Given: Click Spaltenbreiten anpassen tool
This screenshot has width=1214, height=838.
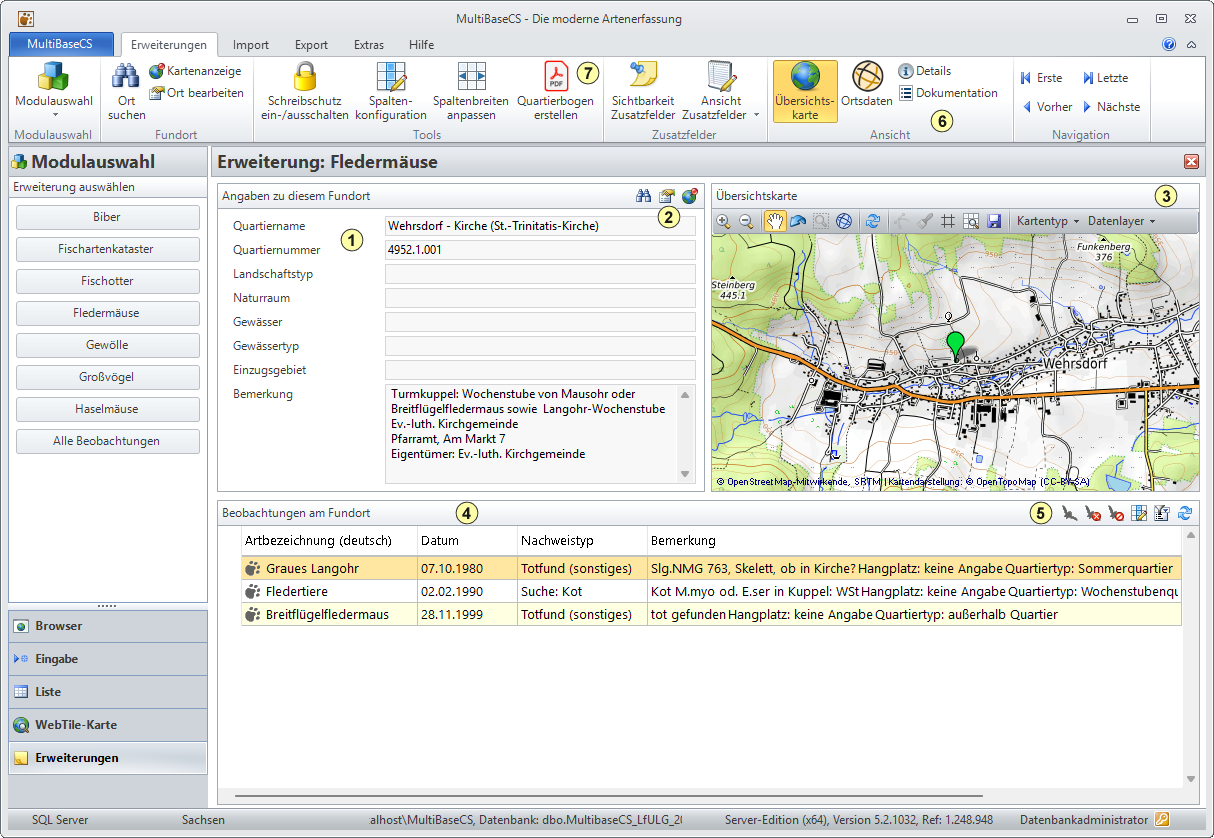Looking at the screenshot, I should point(471,92).
